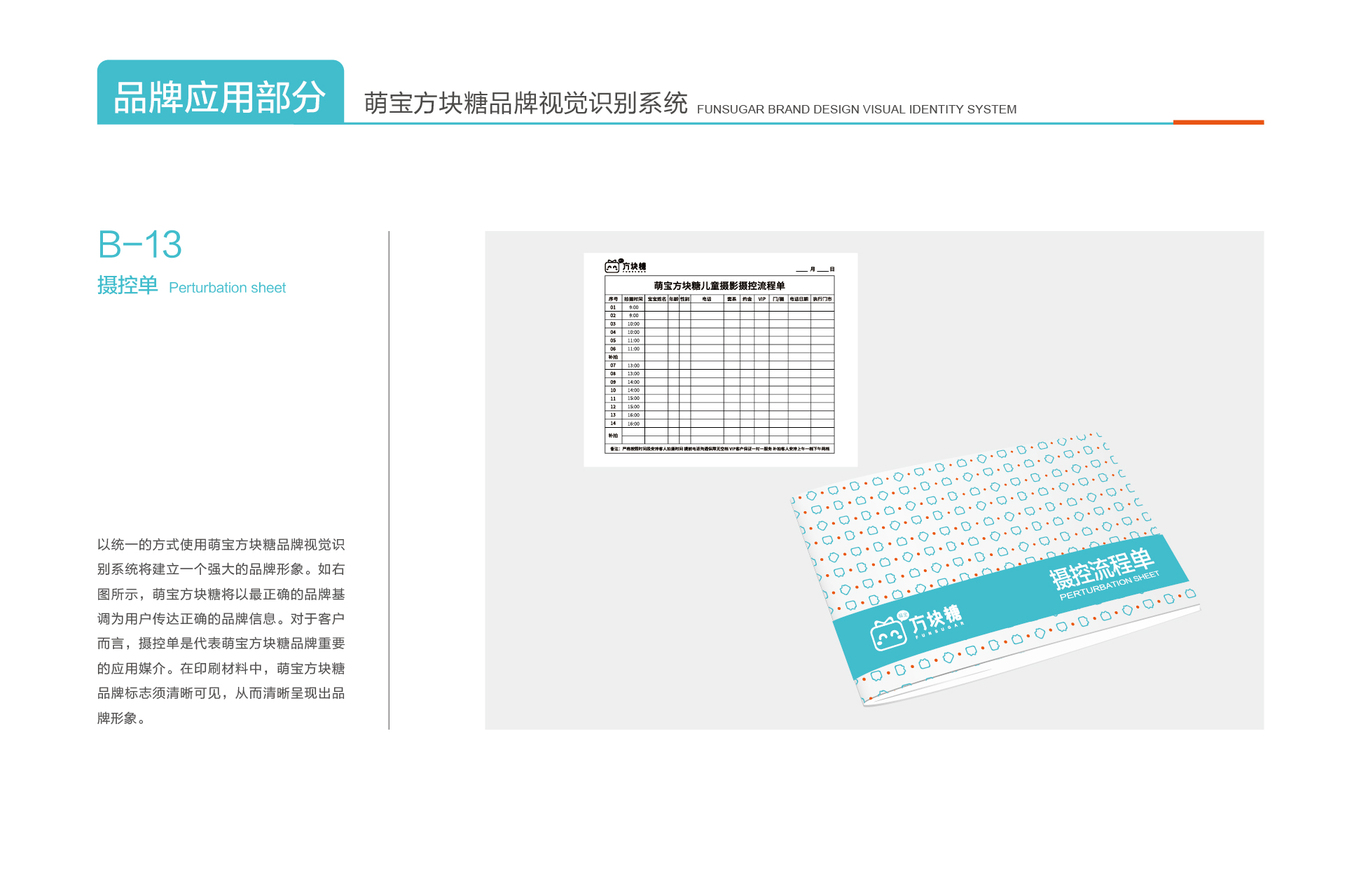Click the 序号 column header
The image size is (1366, 869).
pyautogui.click(x=613, y=299)
